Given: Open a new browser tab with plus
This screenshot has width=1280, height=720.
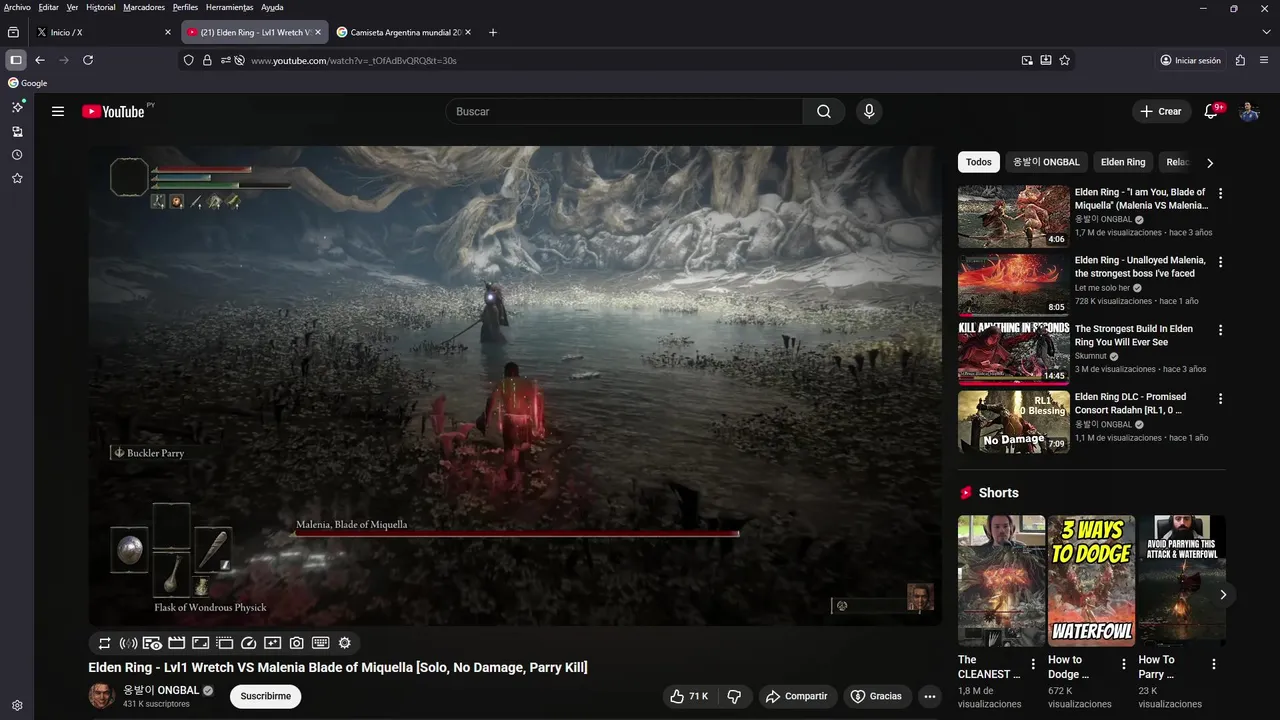Looking at the screenshot, I should pyautogui.click(x=493, y=32).
